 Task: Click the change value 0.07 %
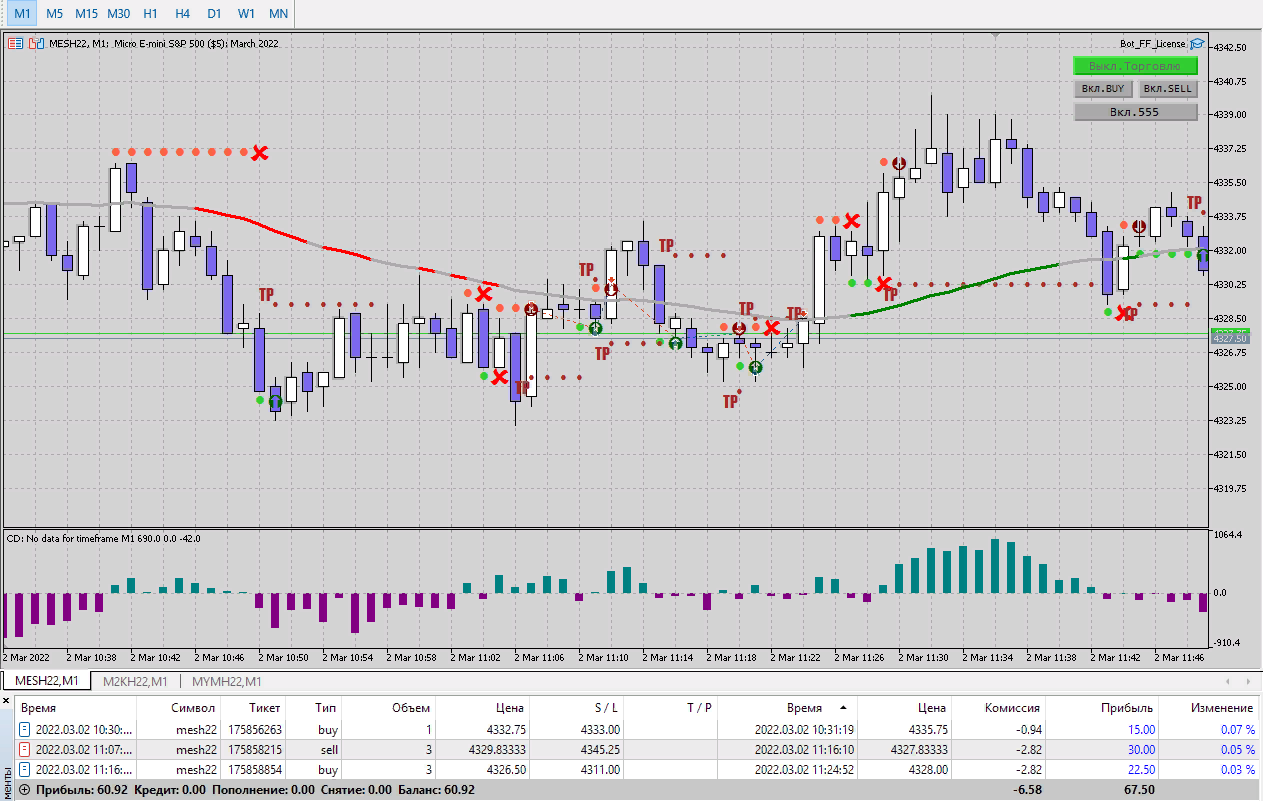tap(1237, 730)
